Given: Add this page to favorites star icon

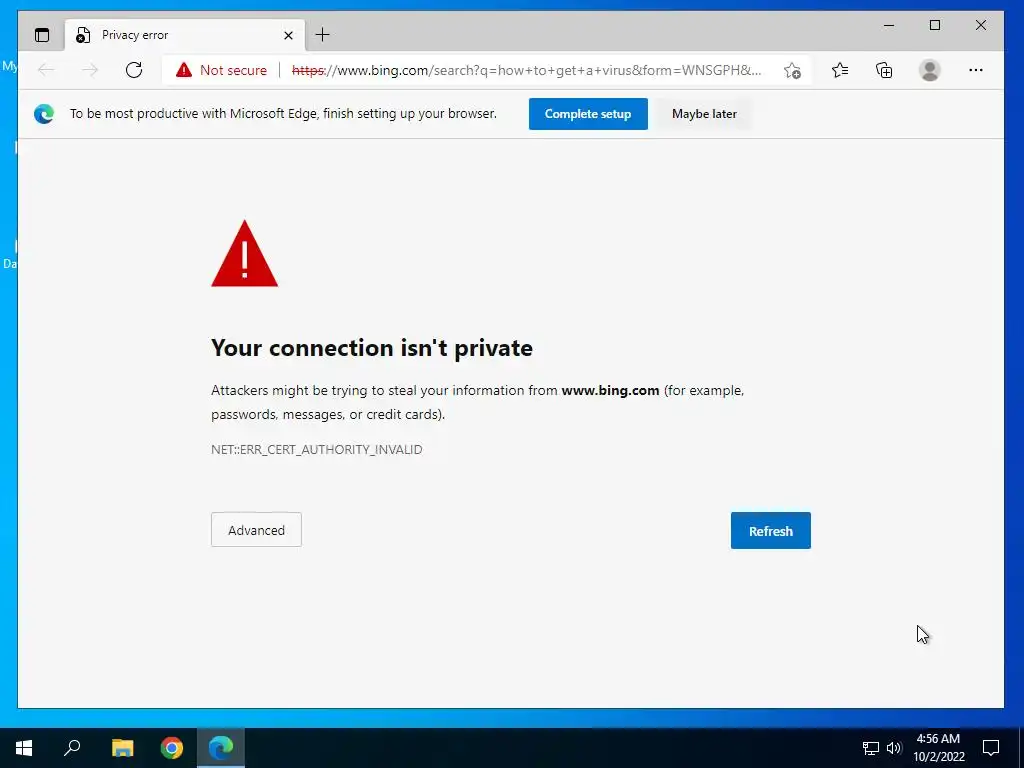Looking at the screenshot, I should coord(792,70).
